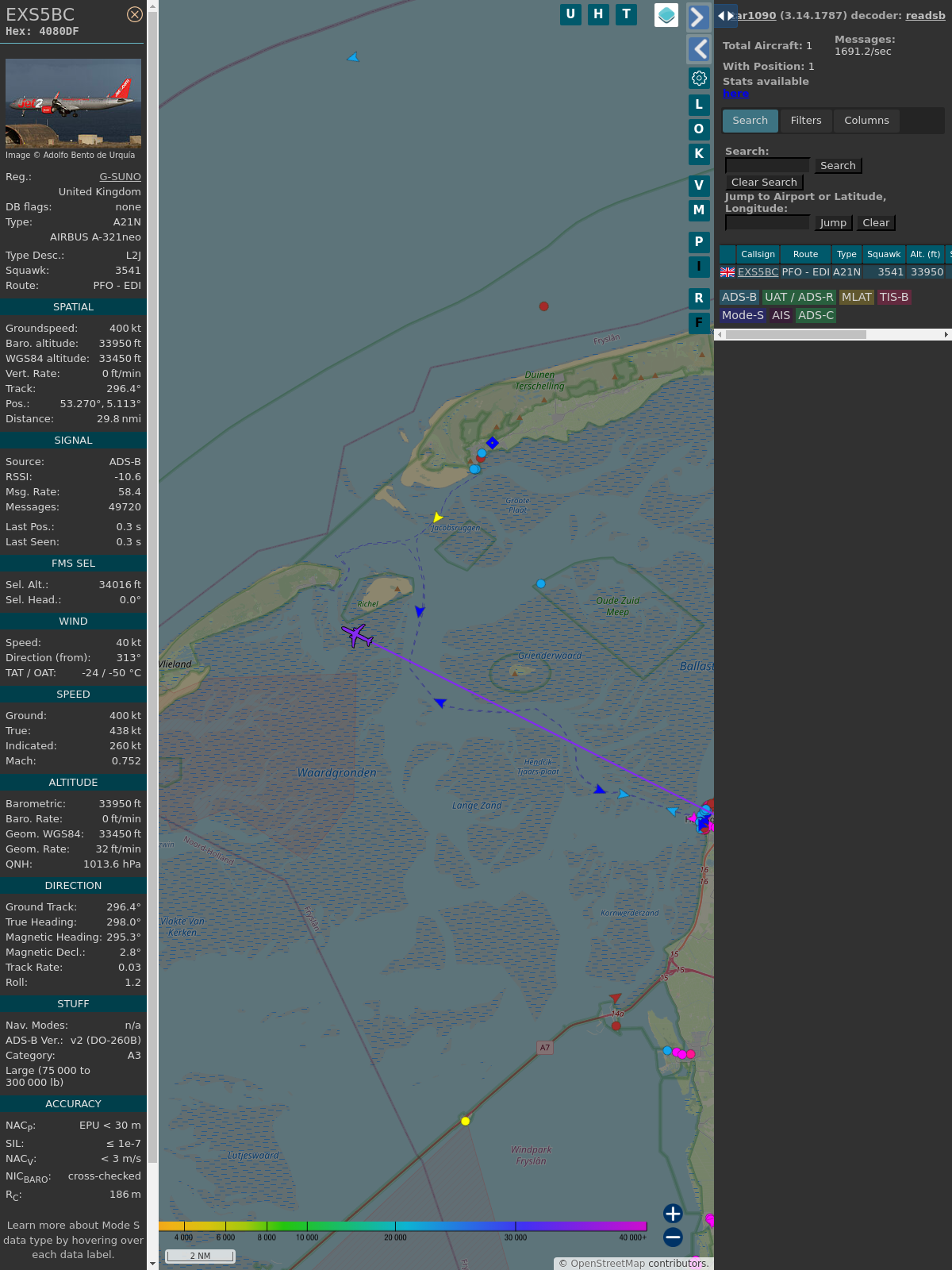Click the altitude color scale bar

point(403,1226)
